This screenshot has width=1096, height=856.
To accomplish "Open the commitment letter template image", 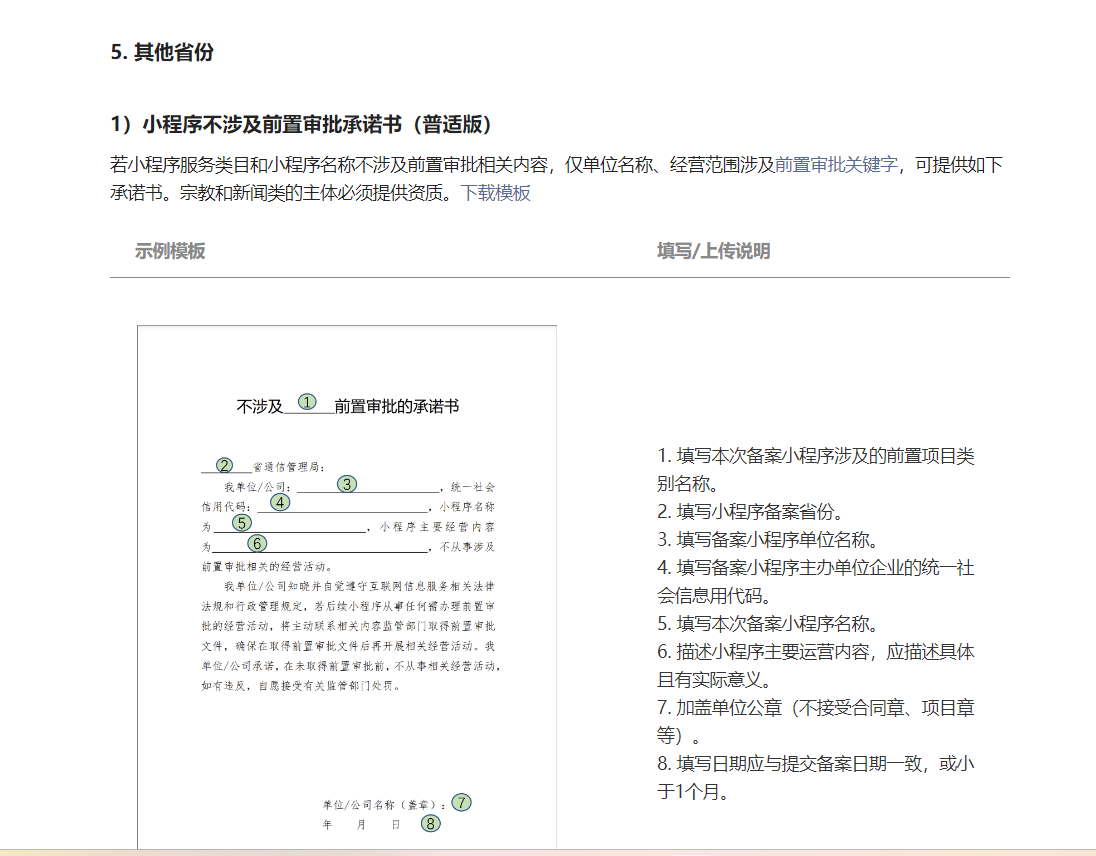I will 347,587.
